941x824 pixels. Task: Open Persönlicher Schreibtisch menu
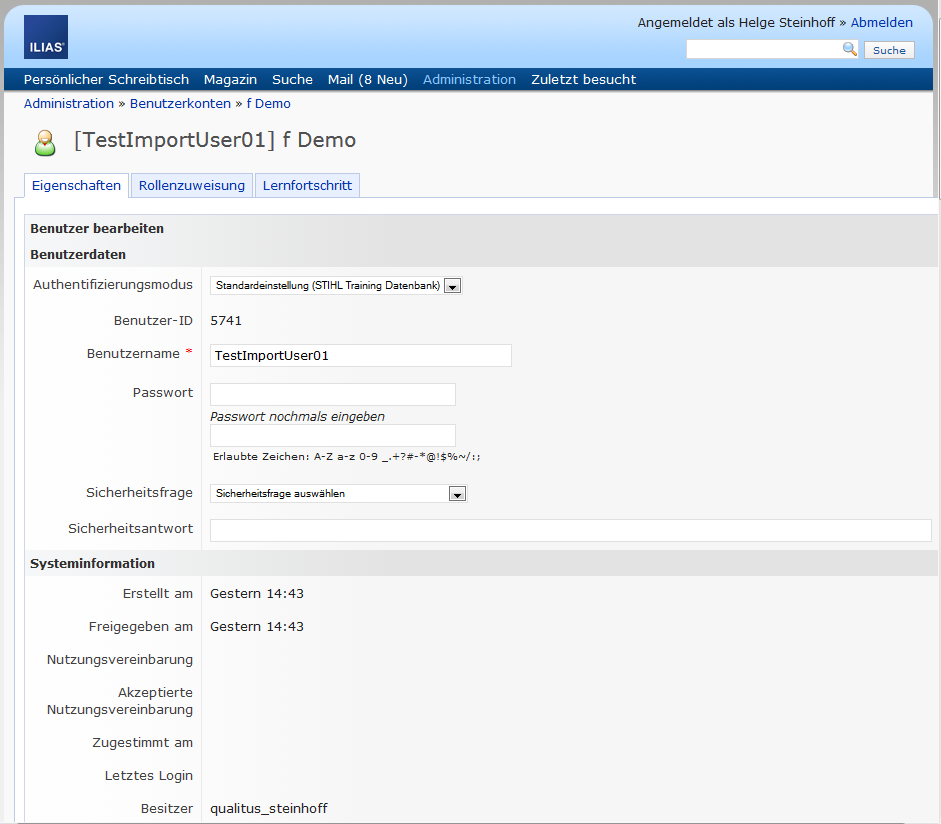106,80
